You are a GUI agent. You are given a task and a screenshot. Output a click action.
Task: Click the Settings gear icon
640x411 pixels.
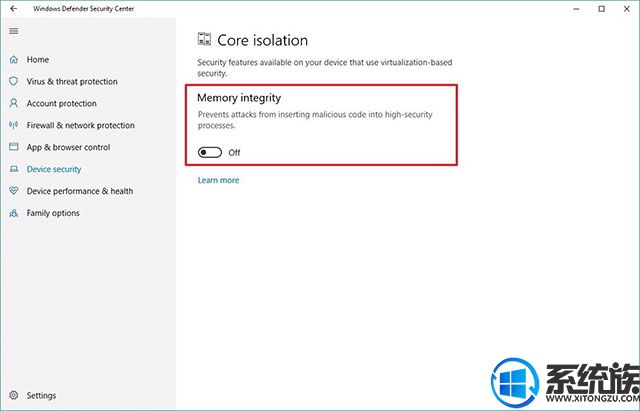click(x=13, y=395)
